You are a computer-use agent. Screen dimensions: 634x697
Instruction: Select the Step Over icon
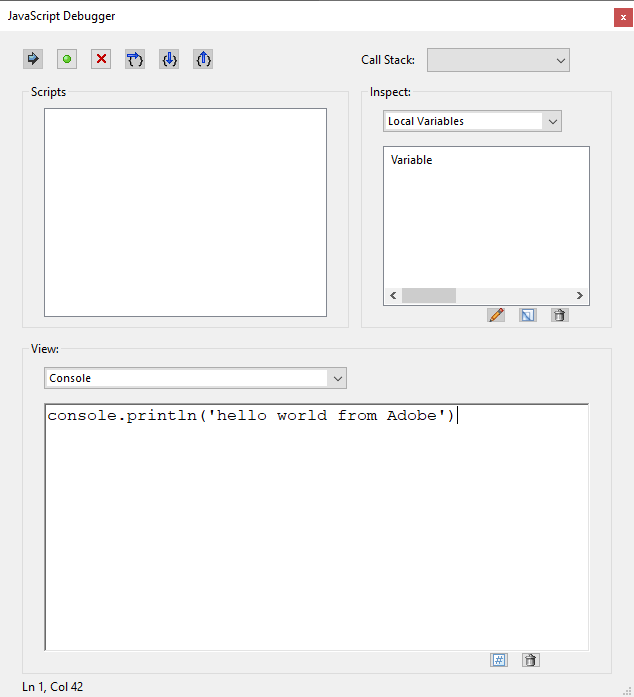point(135,59)
